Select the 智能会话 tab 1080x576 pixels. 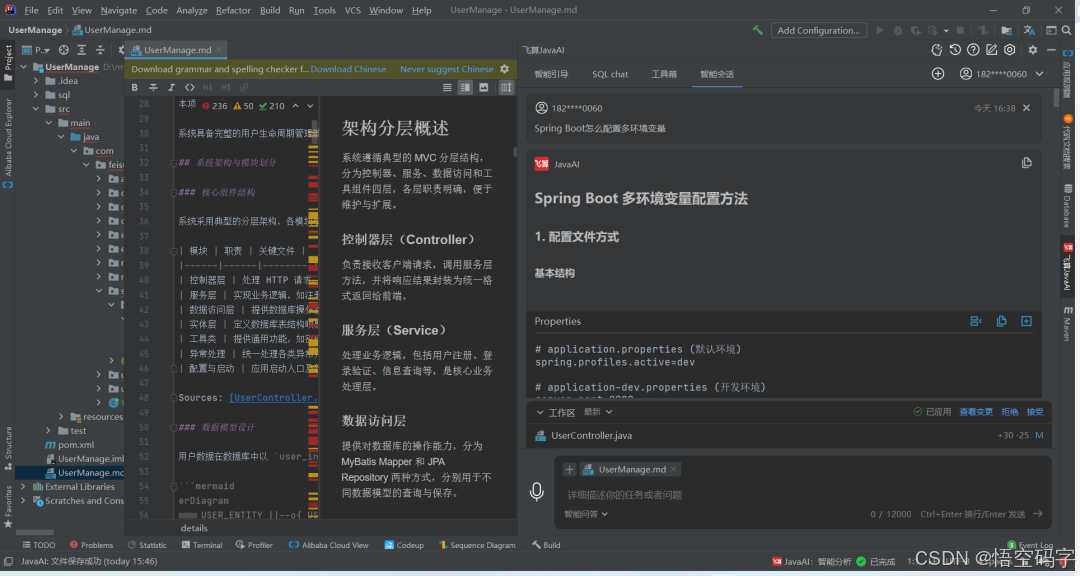(x=716, y=74)
